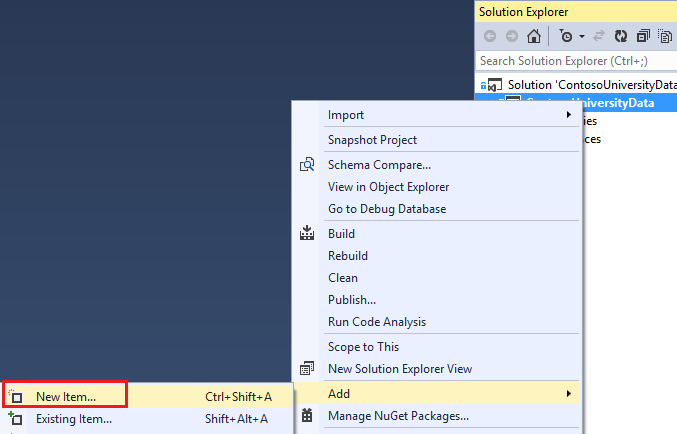The width and height of the screenshot is (677, 434).
Task: Click the New Solution Explorer View icon
Action: click(x=307, y=369)
